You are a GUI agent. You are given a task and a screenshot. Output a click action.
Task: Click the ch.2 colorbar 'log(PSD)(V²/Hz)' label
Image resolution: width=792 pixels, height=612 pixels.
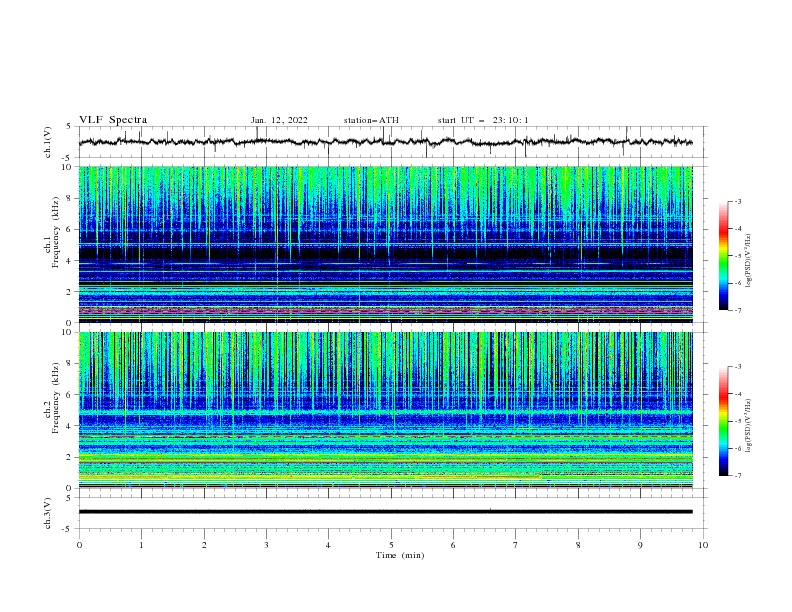(749, 426)
